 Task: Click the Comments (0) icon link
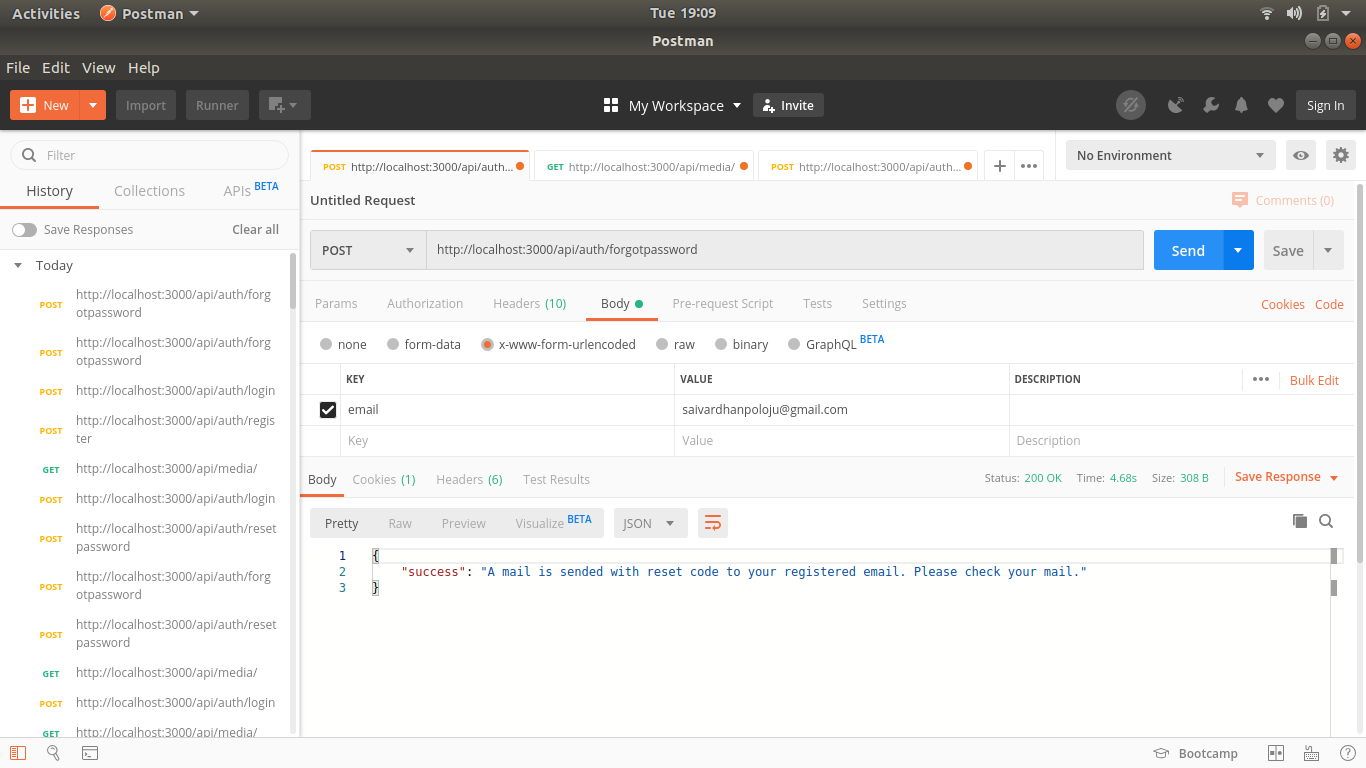1283,200
